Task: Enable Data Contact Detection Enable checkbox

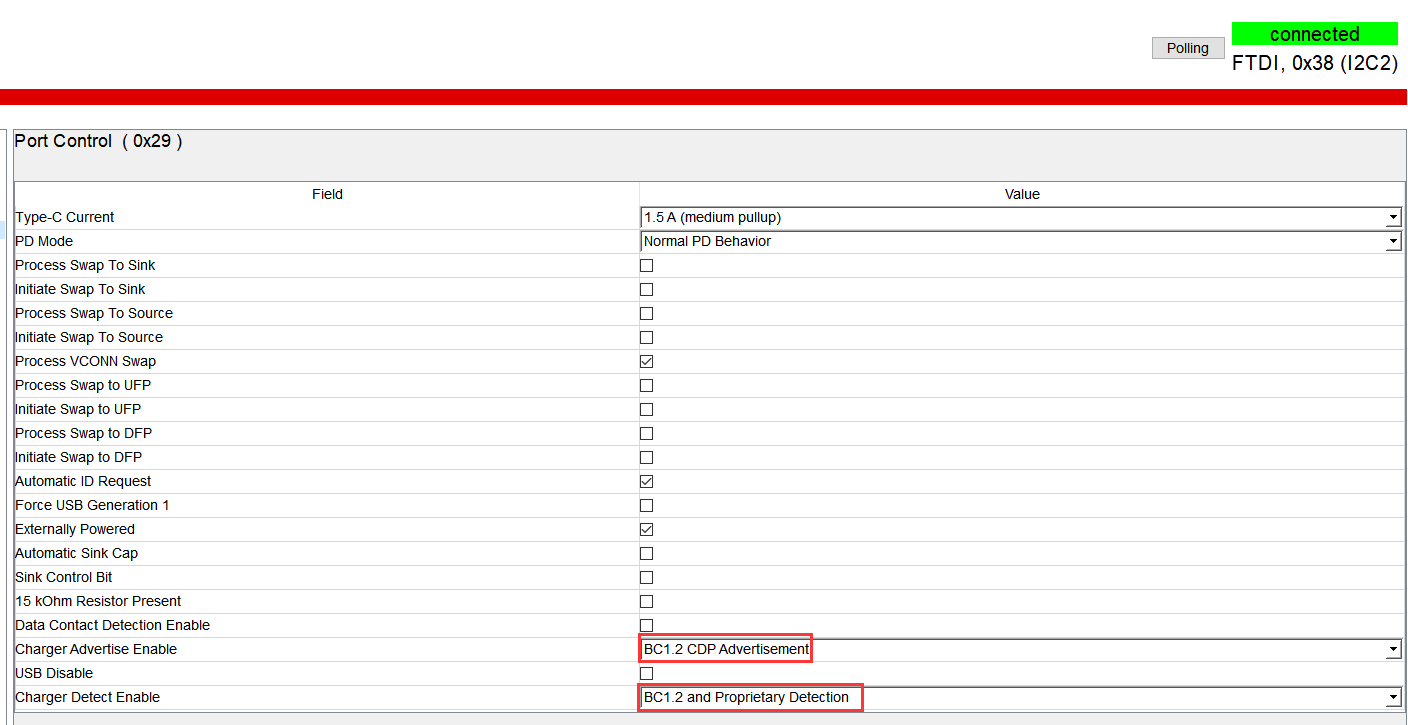Action: pyautogui.click(x=646, y=625)
